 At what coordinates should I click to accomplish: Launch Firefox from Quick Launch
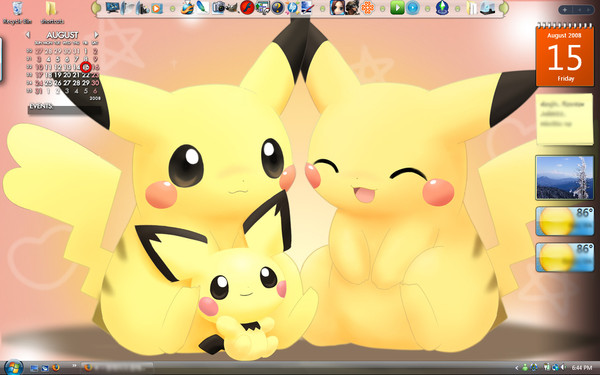(x=56, y=368)
